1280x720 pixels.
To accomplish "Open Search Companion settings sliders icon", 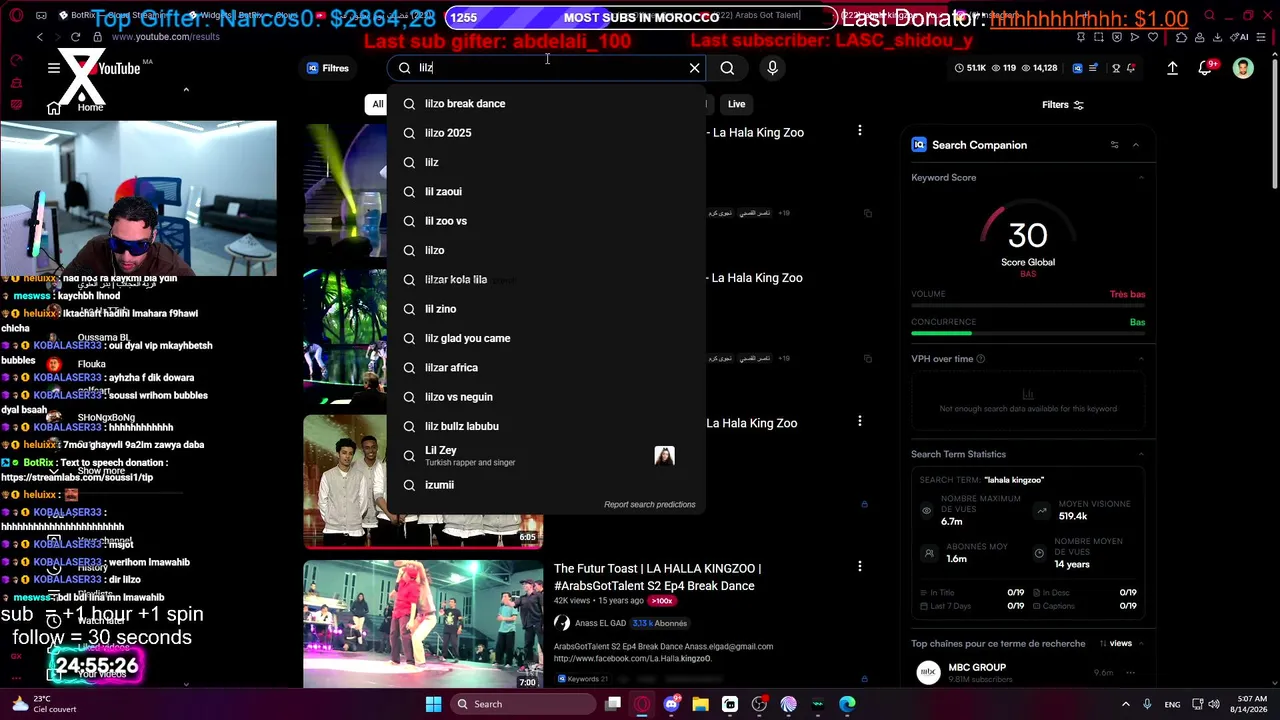I will [x=1114, y=145].
